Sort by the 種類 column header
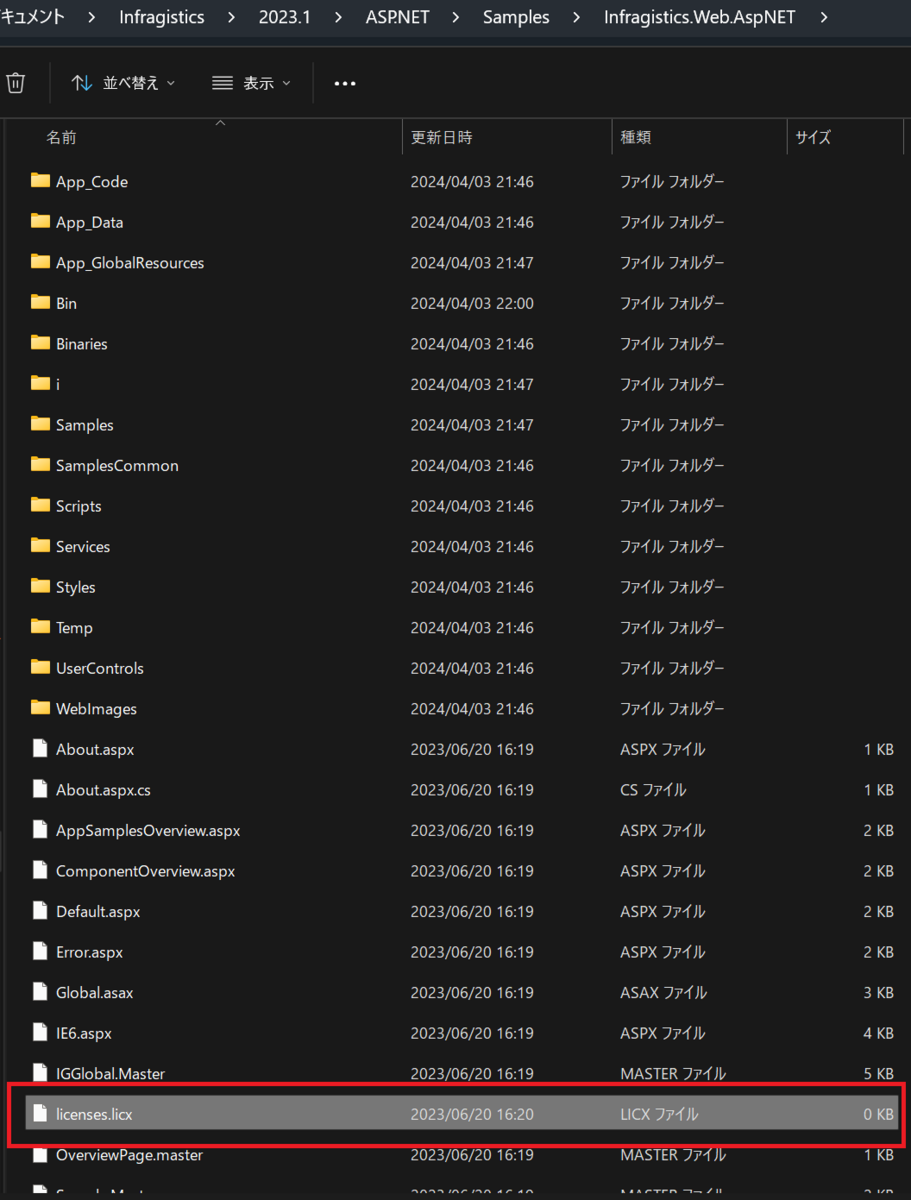This screenshot has height=1200, width=911. tap(635, 138)
